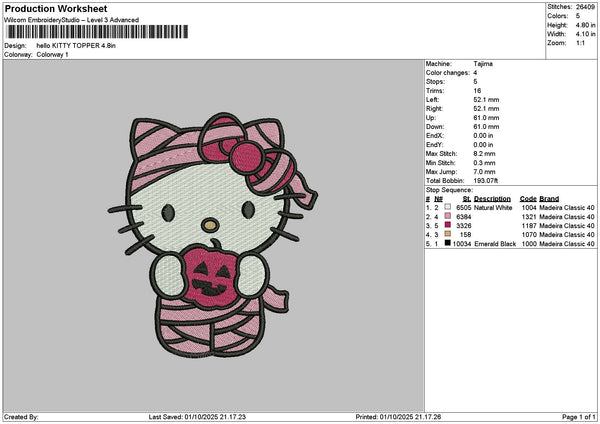The height and width of the screenshot is (424, 600).
Task: Select the Min Stitch value 0.3 mm
Action: 484,163
